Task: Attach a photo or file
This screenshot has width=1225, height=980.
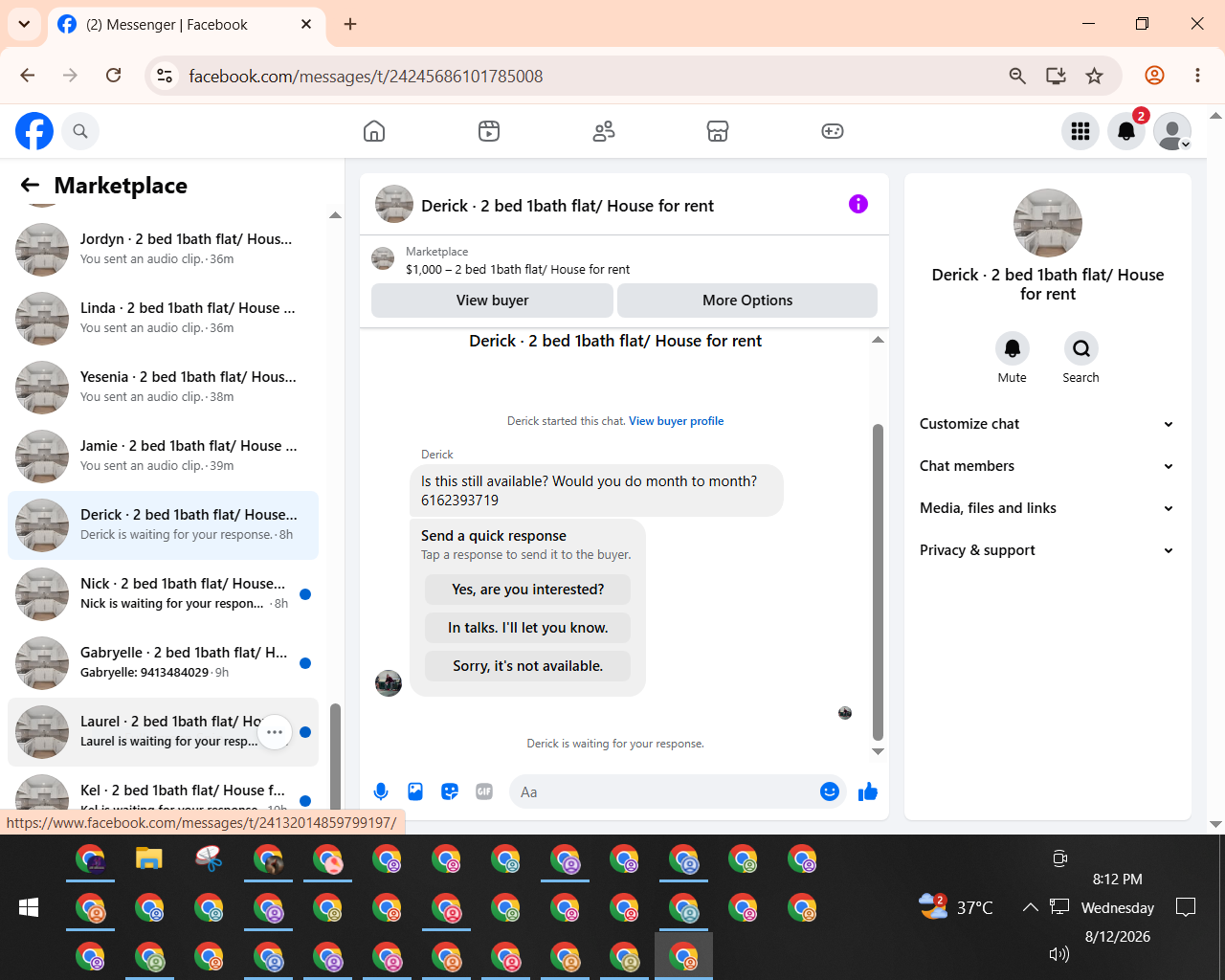Action: point(415,791)
